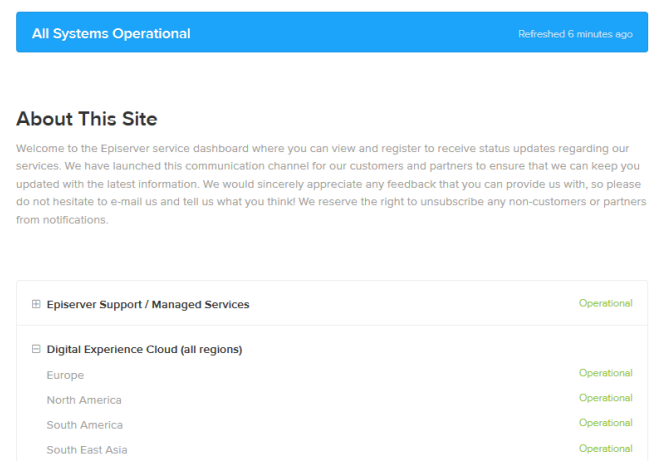Image resolution: width=656 pixels, height=461 pixels.
Task: Click Operational status beside North America
Action: click(x=605, y=398)
